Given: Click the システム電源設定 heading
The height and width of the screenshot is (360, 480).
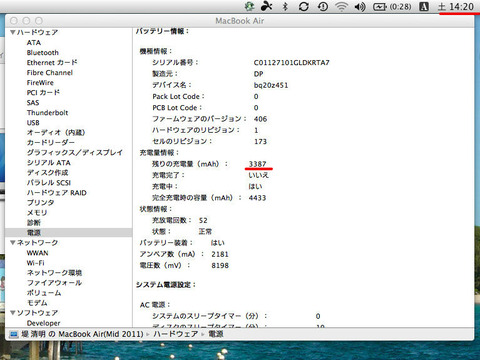Looking at the screenshot, I should pyautogui.click(x=166, y=285).
